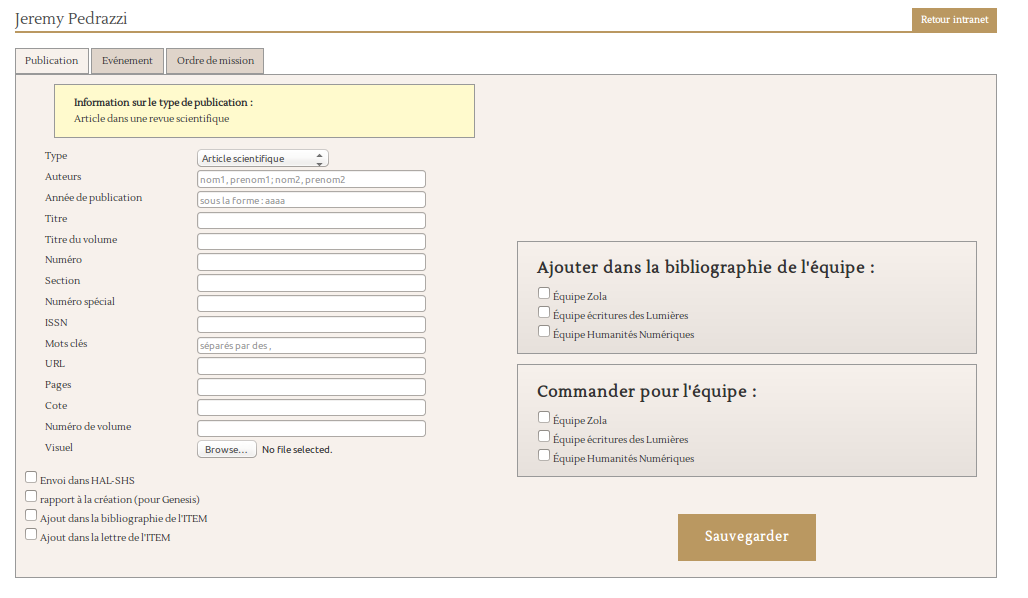Open the Ordre de mission tab

pos(215,61)
